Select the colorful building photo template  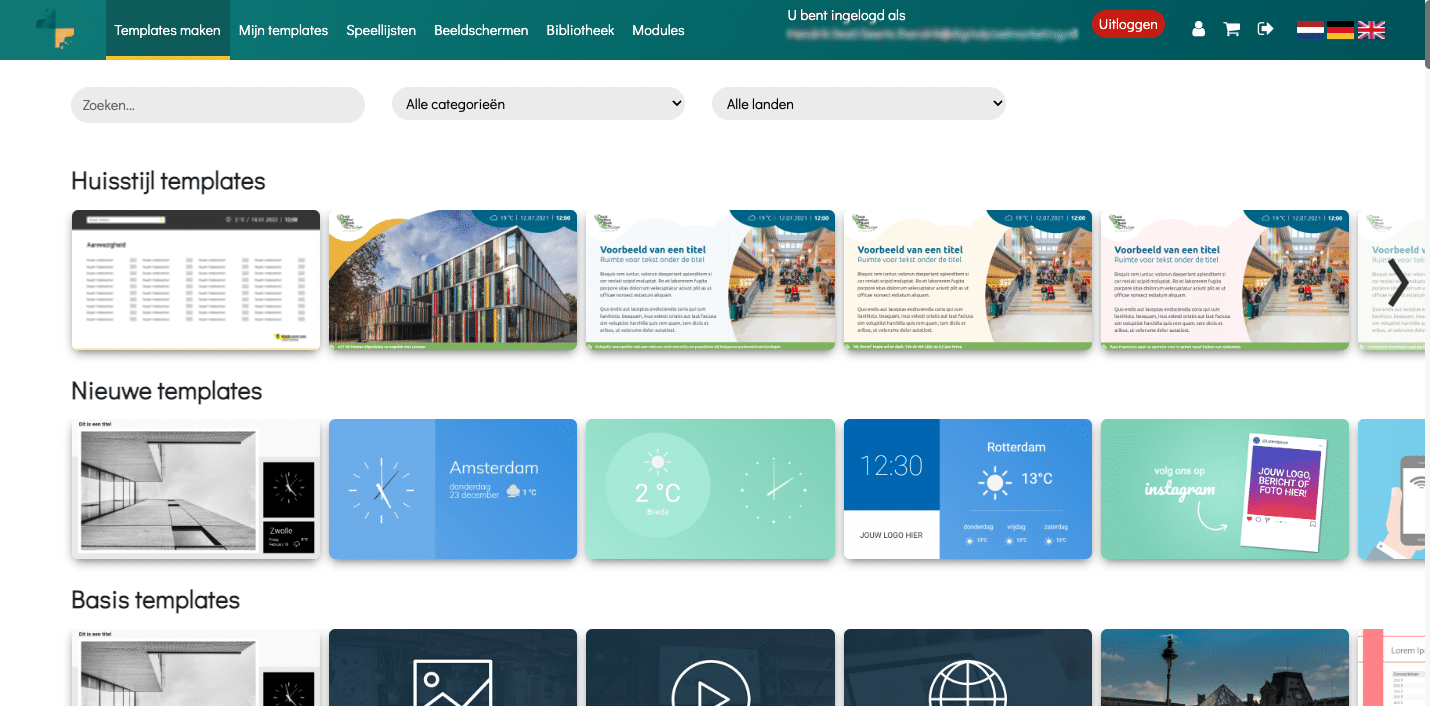(453, 280)
